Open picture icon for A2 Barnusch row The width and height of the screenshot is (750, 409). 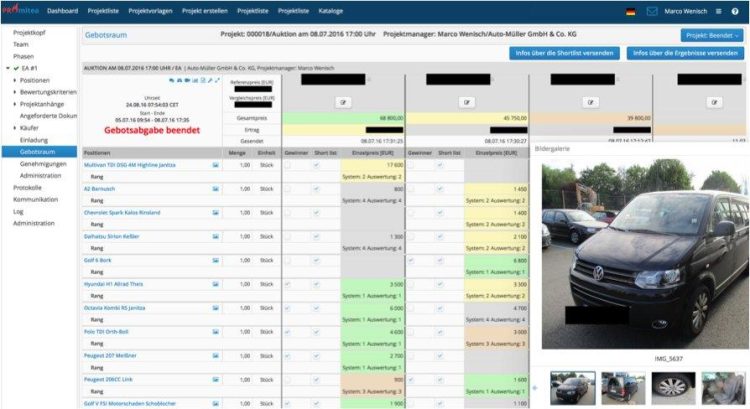(216, 189)
